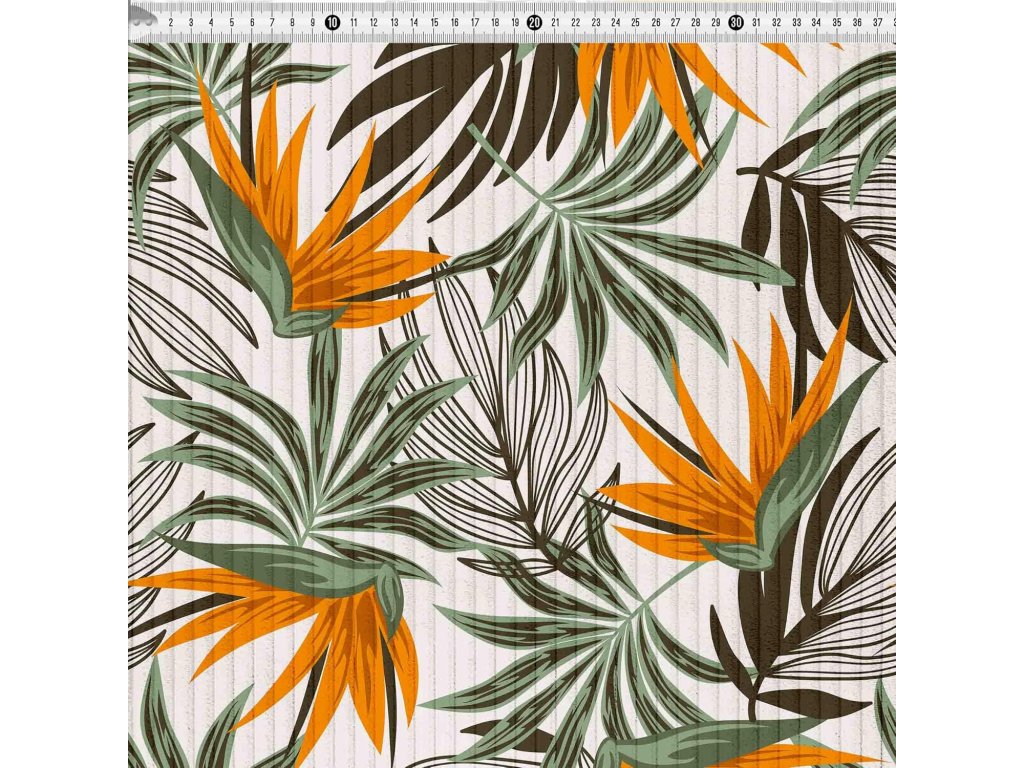Click the number 5 on the ruler

pos(232,23)
